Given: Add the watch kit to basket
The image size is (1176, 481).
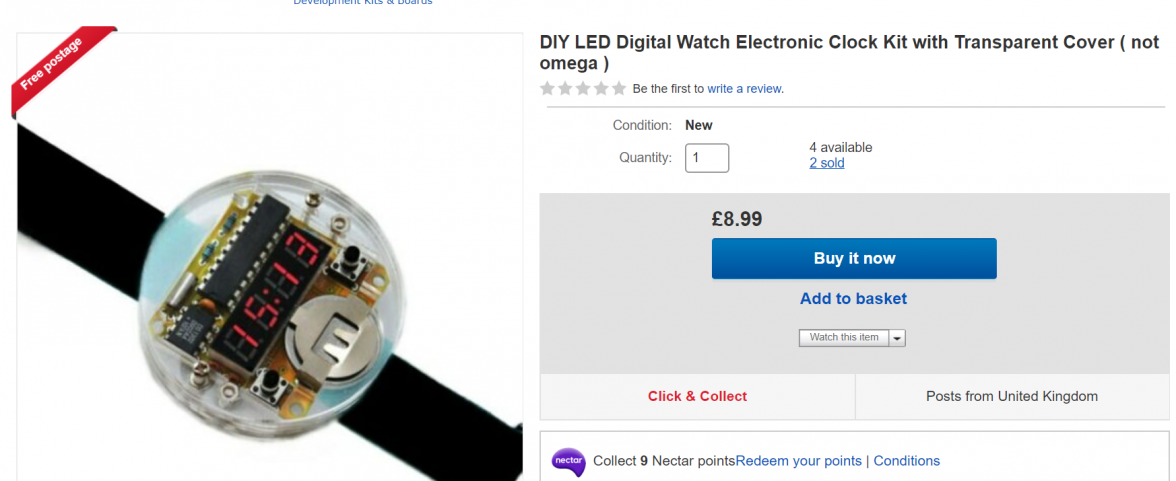Looking at the screenshot, I should pos(853,298).
